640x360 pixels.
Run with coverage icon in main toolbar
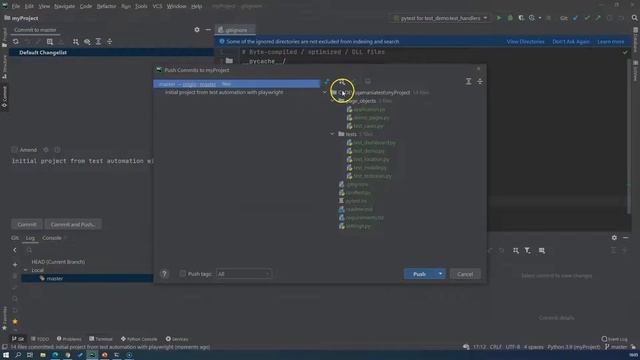click(521, 18)
